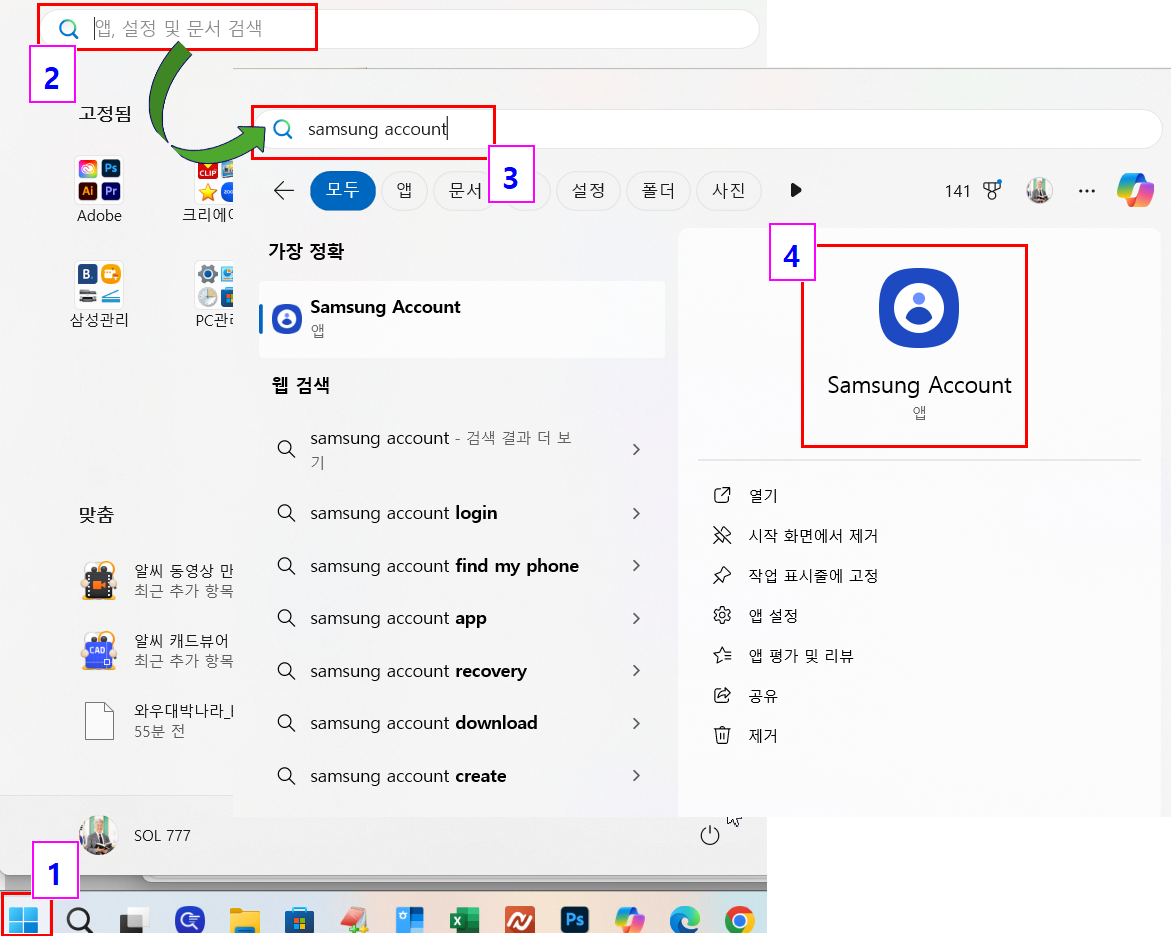Viewport: 1172px width, 936px height.
Task: Open the 141 rewards points badge
Action: (x=972, y=191)
